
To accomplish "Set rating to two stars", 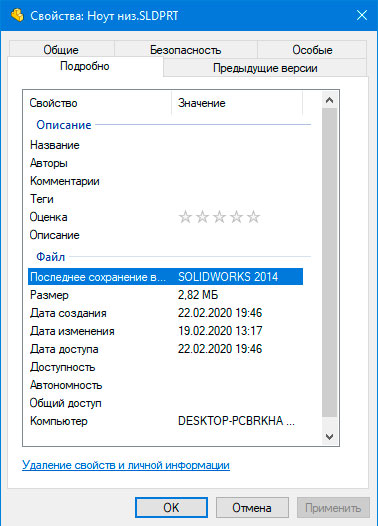I will click(x=202, y=217).
